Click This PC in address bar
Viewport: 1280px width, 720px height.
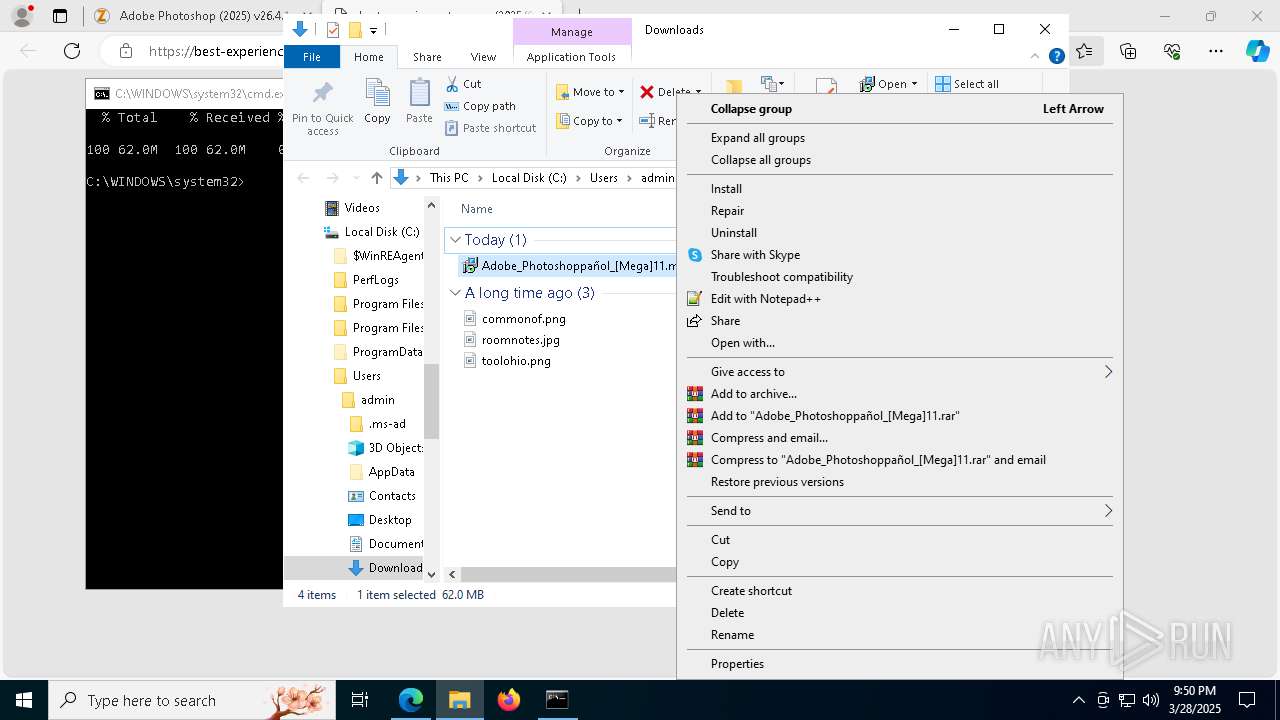pyautogui.click(x=449, y=178)
